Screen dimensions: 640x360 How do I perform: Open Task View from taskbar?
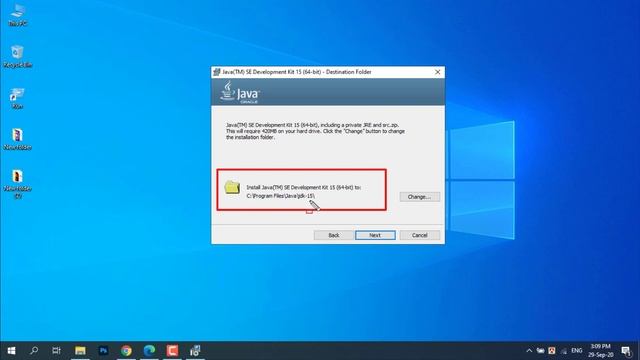[x=56, y=351]
